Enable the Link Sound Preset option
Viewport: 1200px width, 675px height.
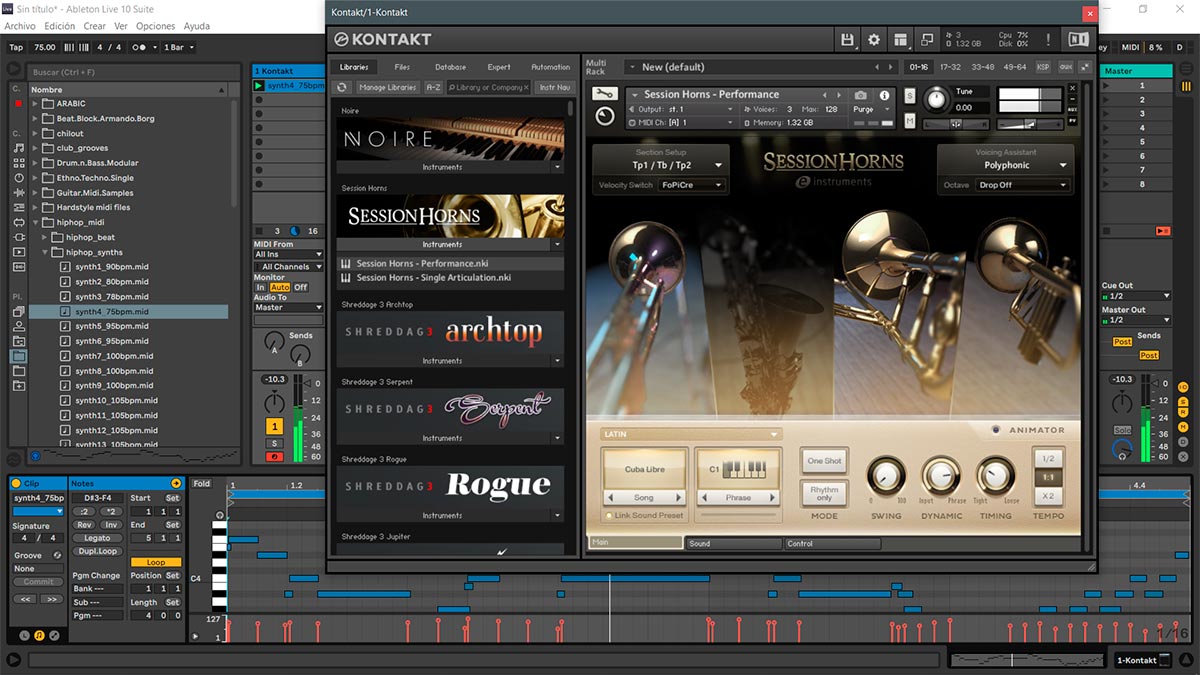click(x=607, y=516)
